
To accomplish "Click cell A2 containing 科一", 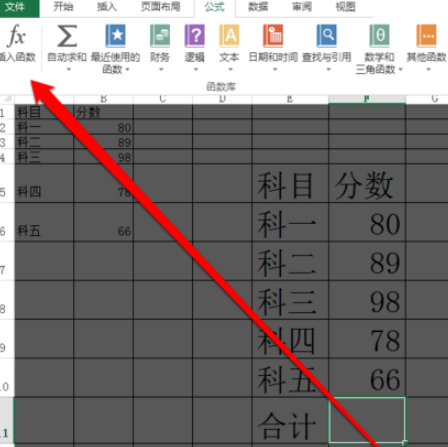I will pyautogui.click(x=44, y=127).
